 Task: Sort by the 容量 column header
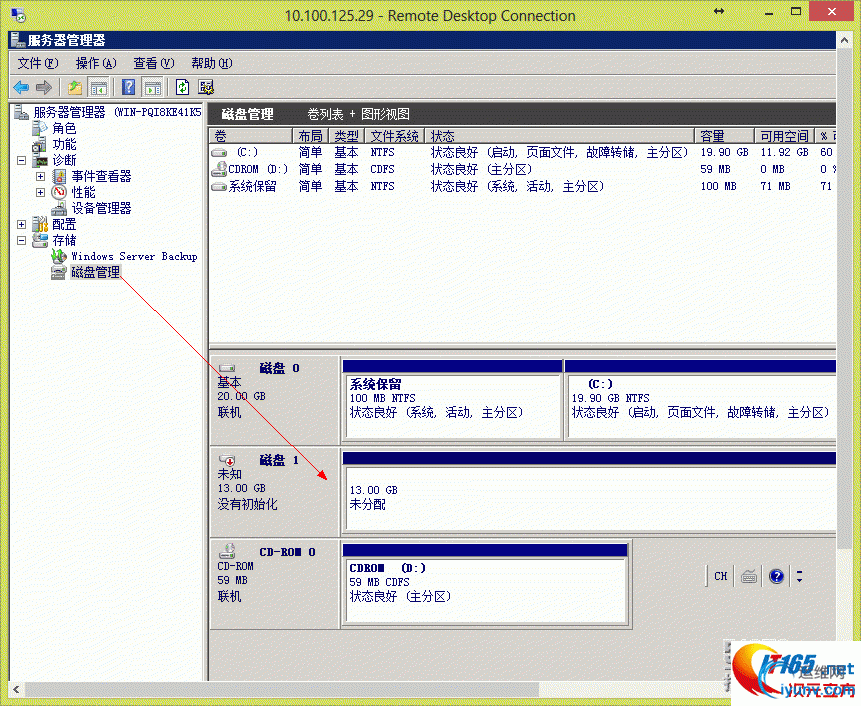tap(725, 136)
